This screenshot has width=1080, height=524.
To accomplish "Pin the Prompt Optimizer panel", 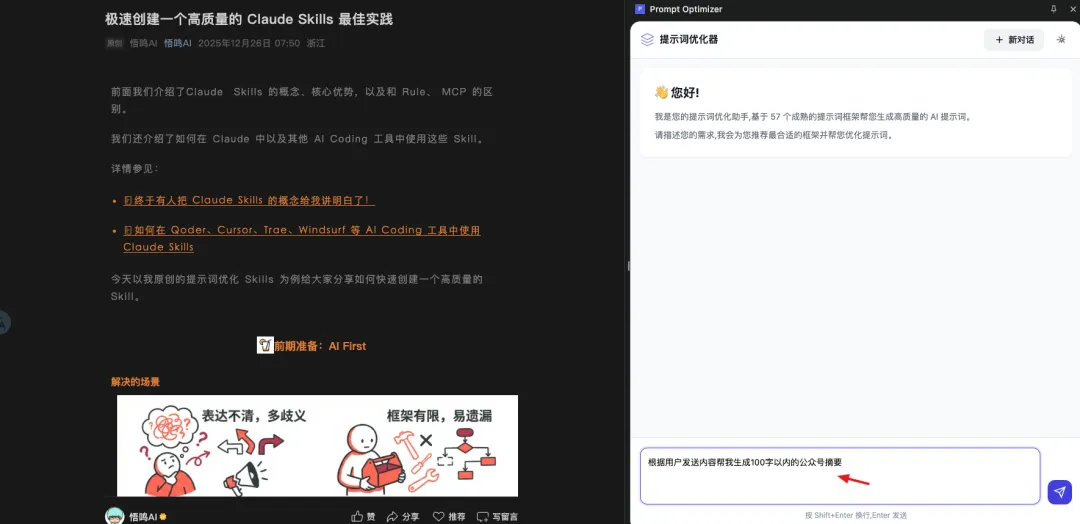I will point(1053,9).
